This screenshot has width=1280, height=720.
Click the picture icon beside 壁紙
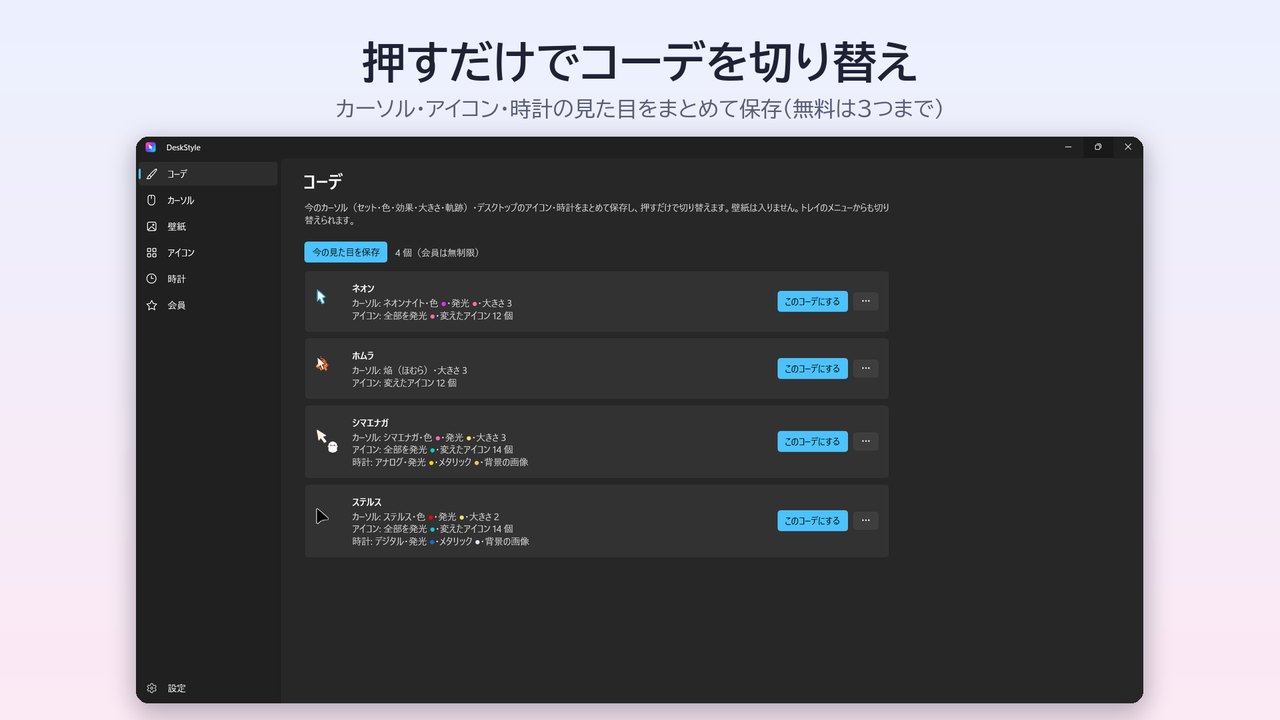pos(152,226)
